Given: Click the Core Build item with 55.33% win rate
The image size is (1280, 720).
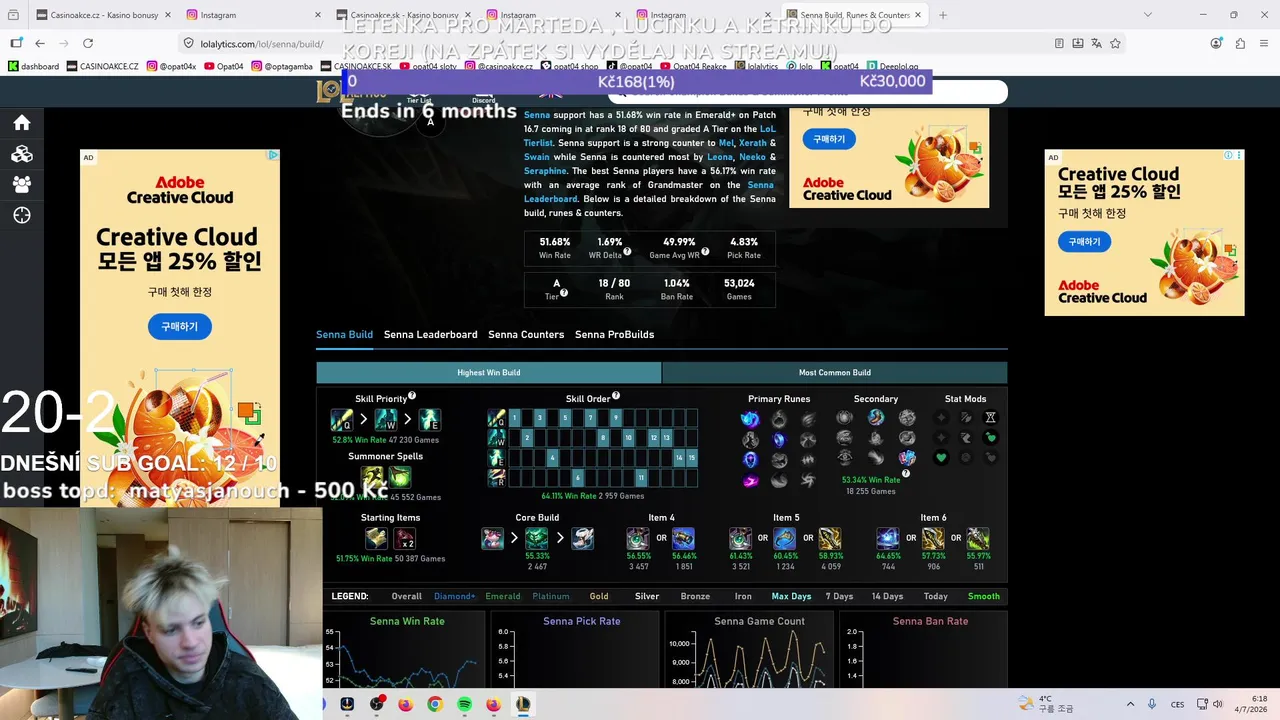Looking at the screenshot, I should [x=537, y=539].
